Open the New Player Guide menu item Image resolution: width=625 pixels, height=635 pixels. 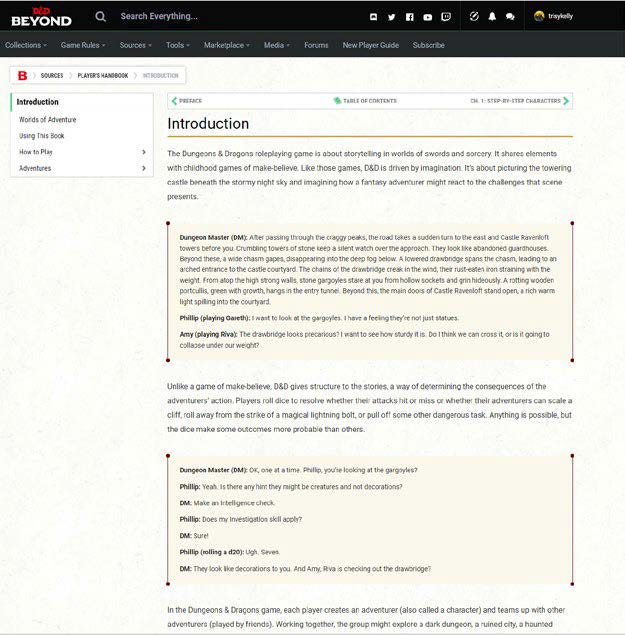pyautogui.click(x=370, y=45)
